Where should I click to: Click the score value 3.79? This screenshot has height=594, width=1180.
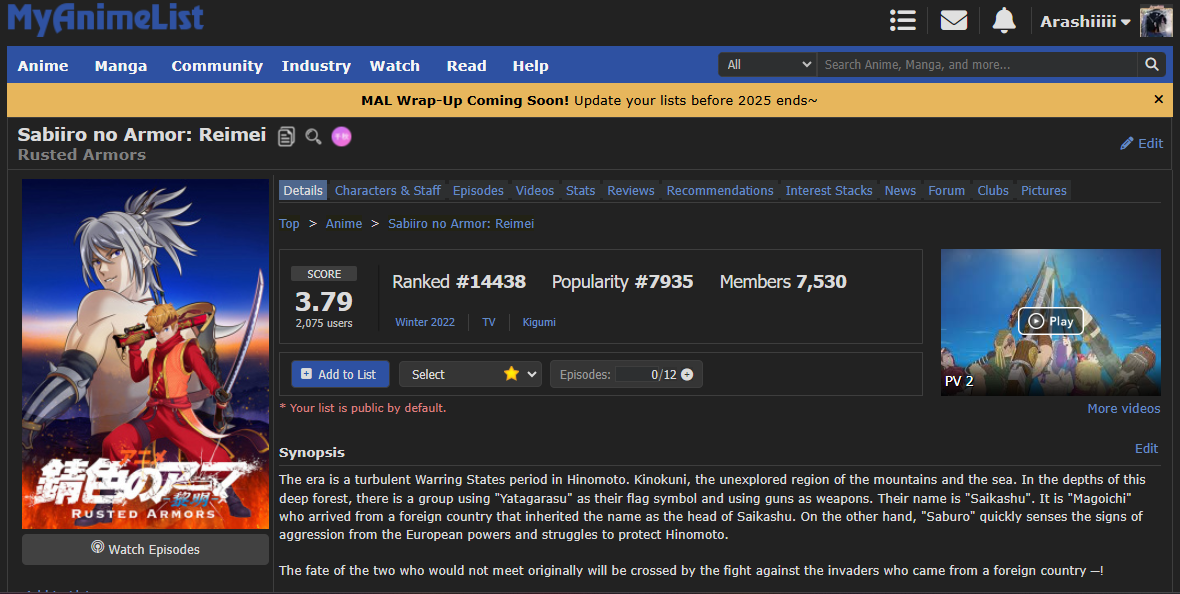coord(324,301)
